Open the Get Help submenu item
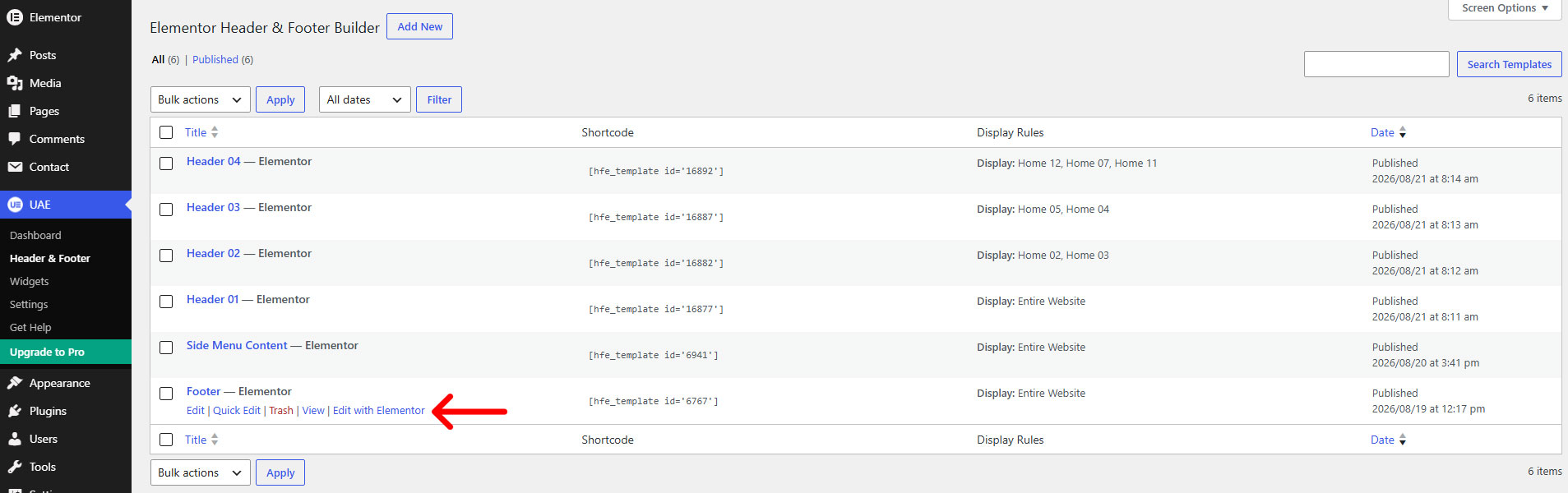This screenshot has height=493, width=1568. pyautogui.click(x=30, y=327)
